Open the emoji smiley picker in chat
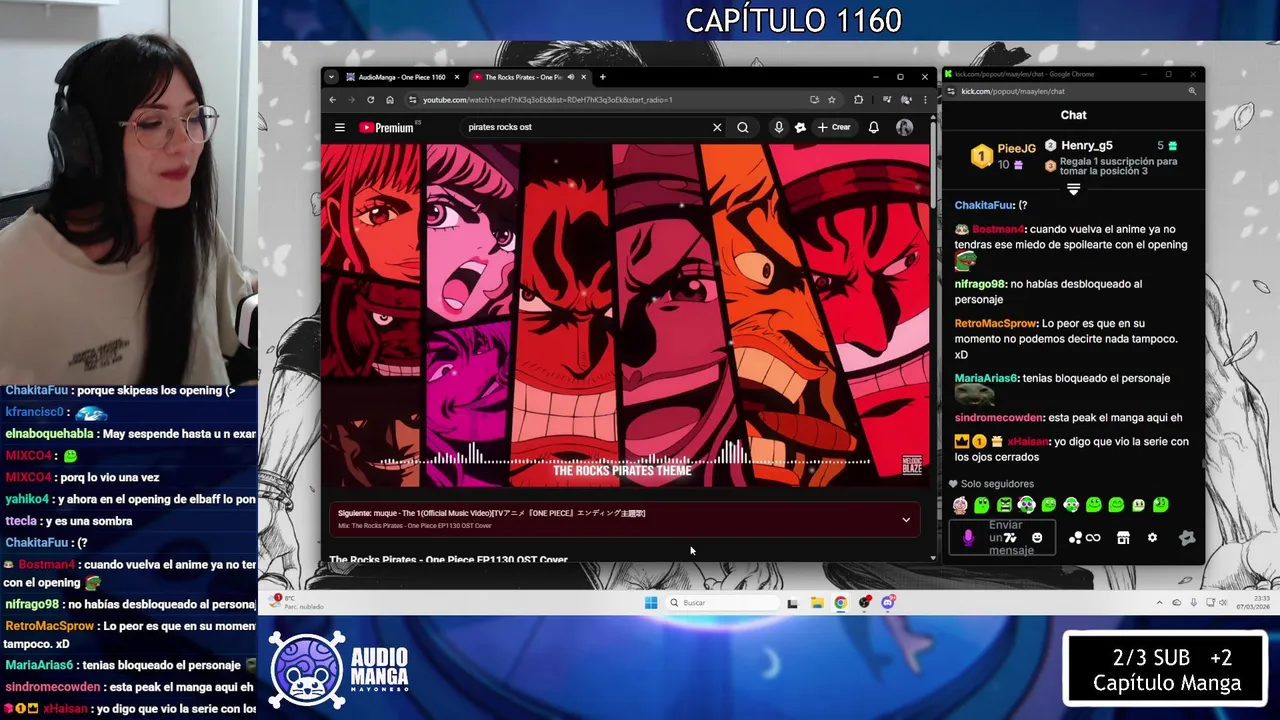The image size is (1280, 720). (x=1037, y=538)
